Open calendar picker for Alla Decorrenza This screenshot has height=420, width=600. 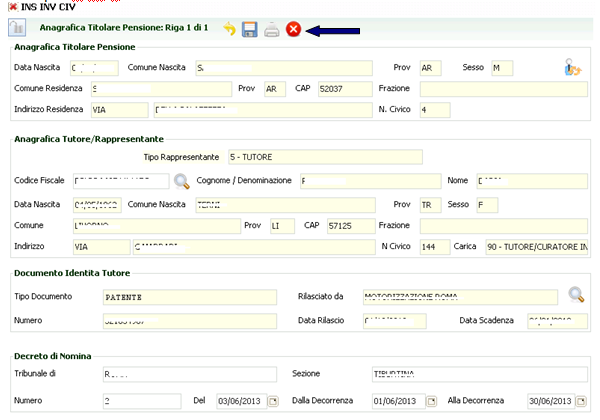581,401
